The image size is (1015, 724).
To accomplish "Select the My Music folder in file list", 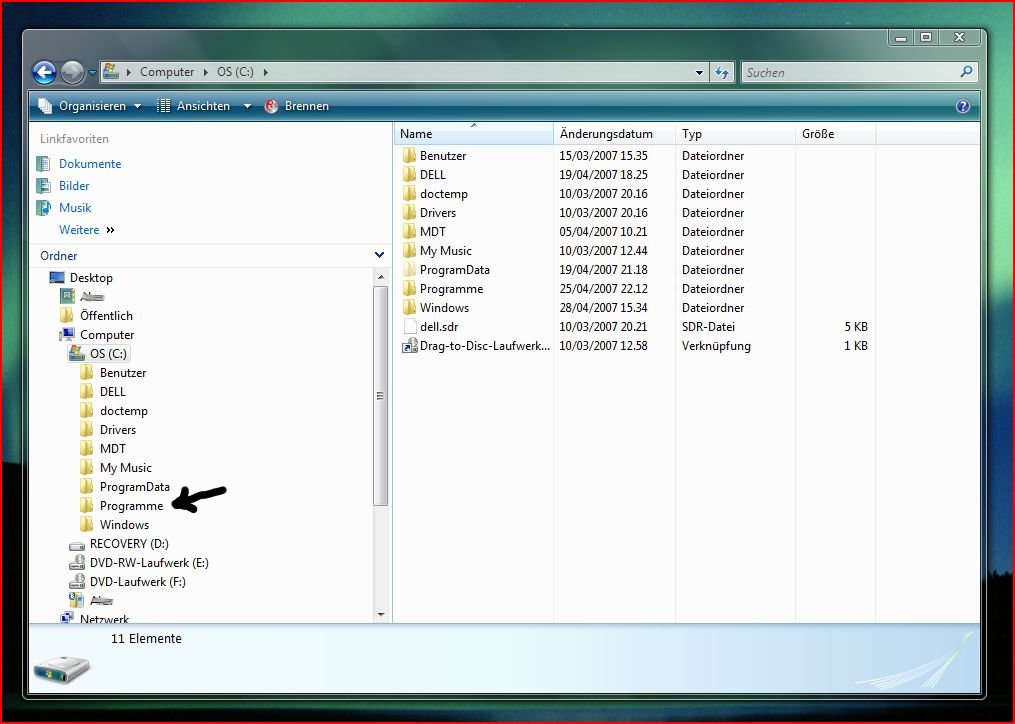I will point(445,251).
